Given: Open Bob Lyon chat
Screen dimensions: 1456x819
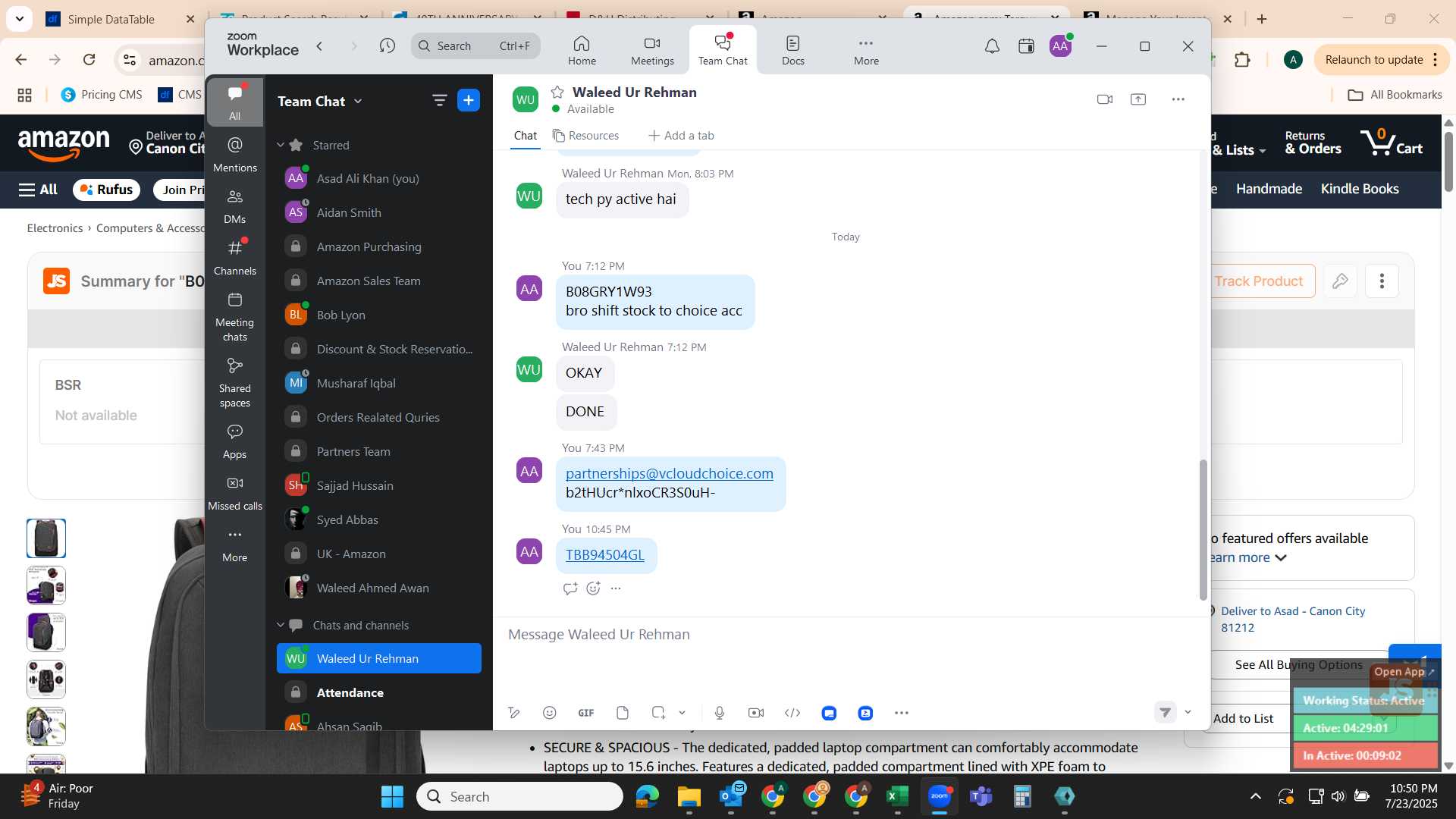Looking at the screenshot, I should click(x=379, y=315).
